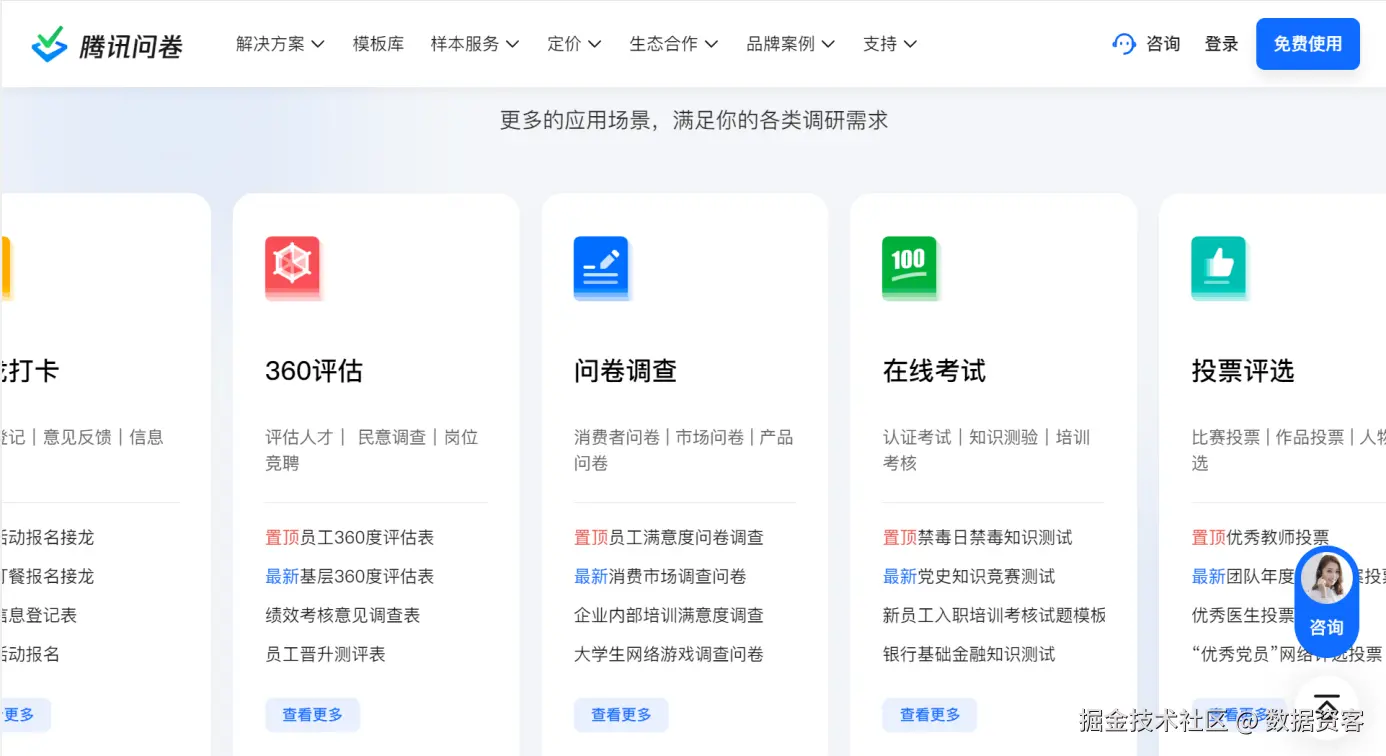The width and height of the screenshot is (1386, 756).
Task: Open 新员工入职培训考核试题模板 link
Action: pyautogui.click(x=995, y=616)
